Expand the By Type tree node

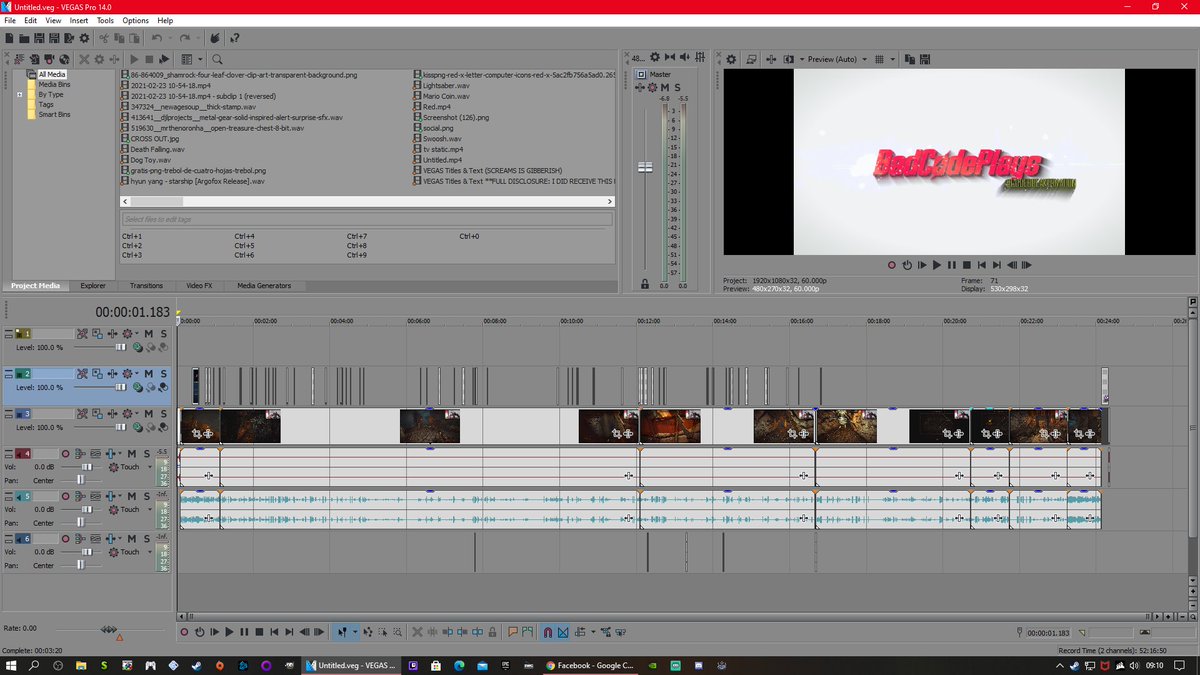(20, 94)
